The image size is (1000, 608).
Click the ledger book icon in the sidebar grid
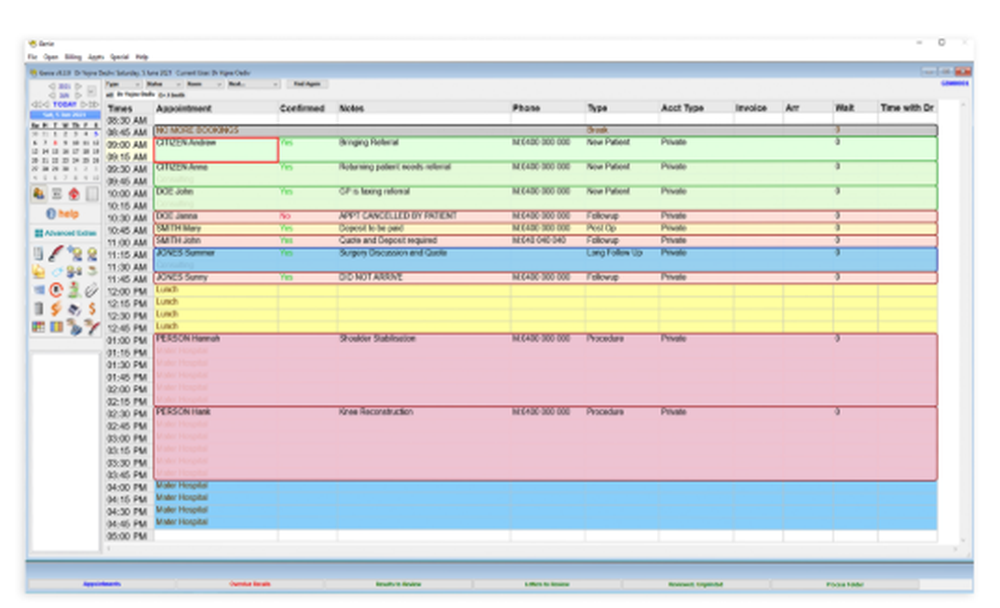pyautogui.click(x=37, y=252)
